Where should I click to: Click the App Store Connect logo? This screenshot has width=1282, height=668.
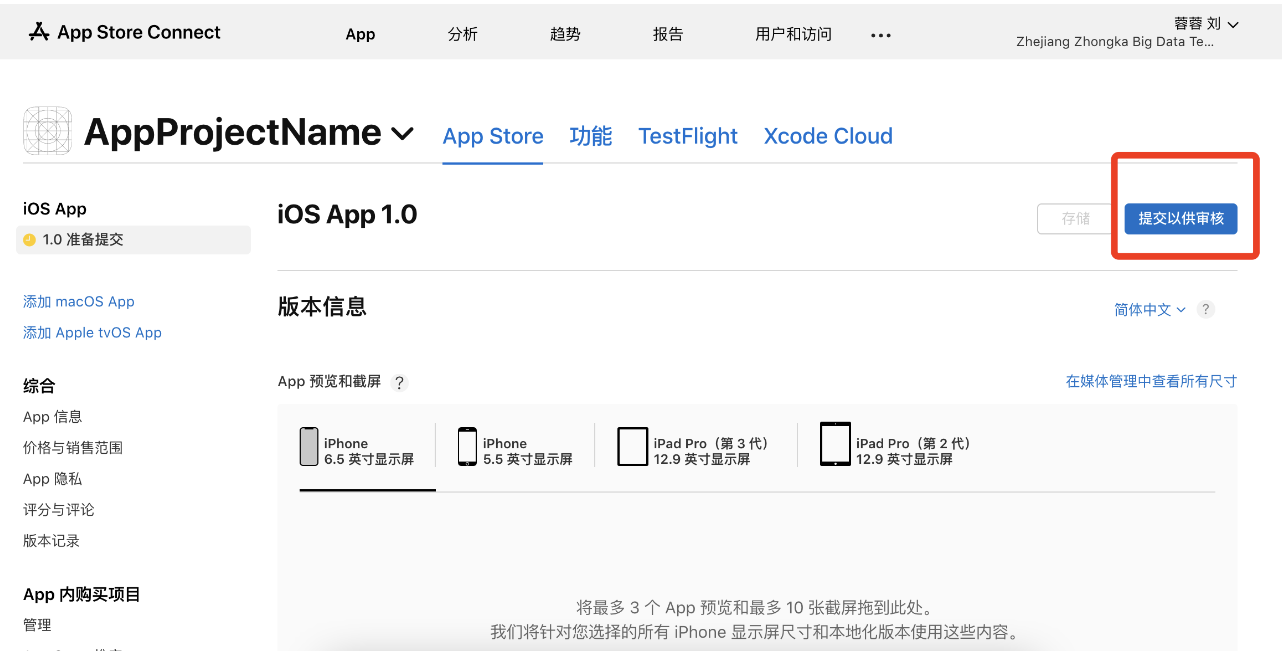pos(124,32)
